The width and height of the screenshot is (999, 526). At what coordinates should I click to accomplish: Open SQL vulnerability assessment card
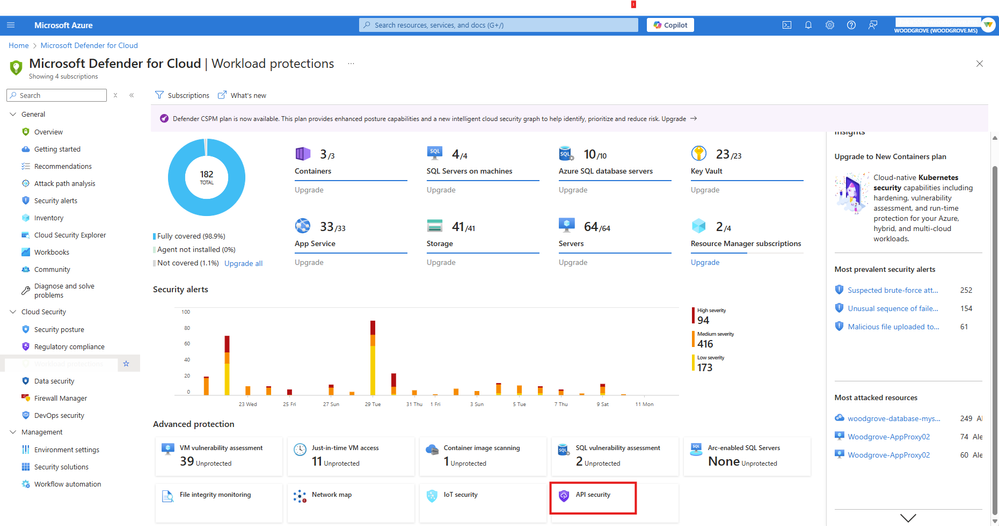pyautogui.click(x=615, y=457)
